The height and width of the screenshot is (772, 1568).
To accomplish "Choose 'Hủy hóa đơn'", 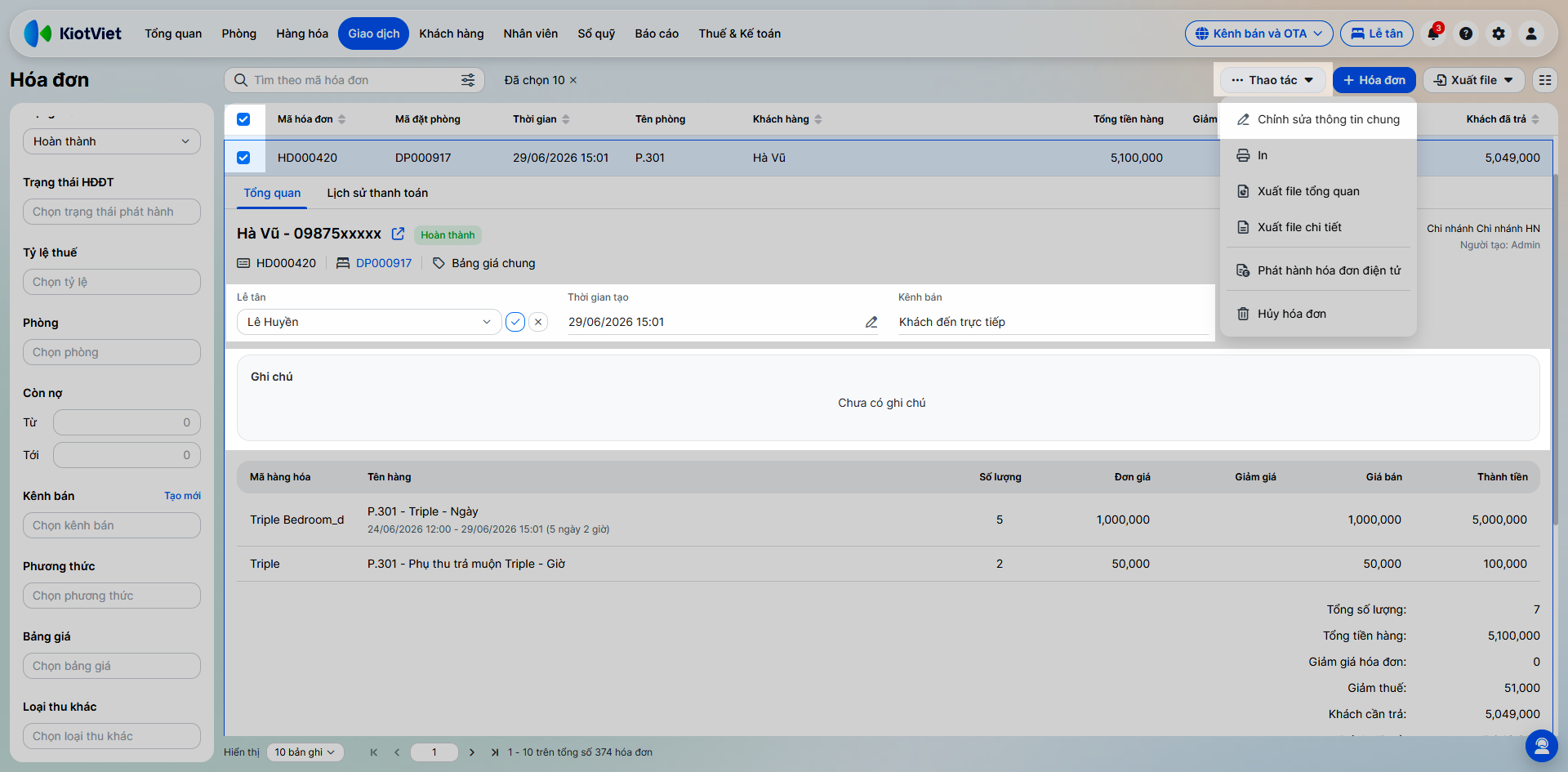I will coord(1318,314).
